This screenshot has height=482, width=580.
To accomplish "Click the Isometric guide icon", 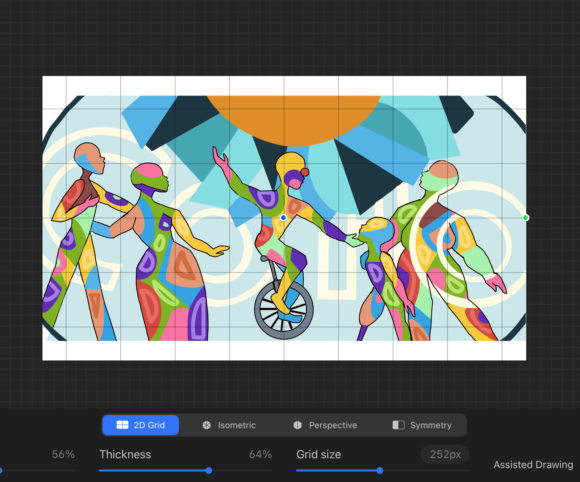I will pyautogui.click(x=206, y=425).
